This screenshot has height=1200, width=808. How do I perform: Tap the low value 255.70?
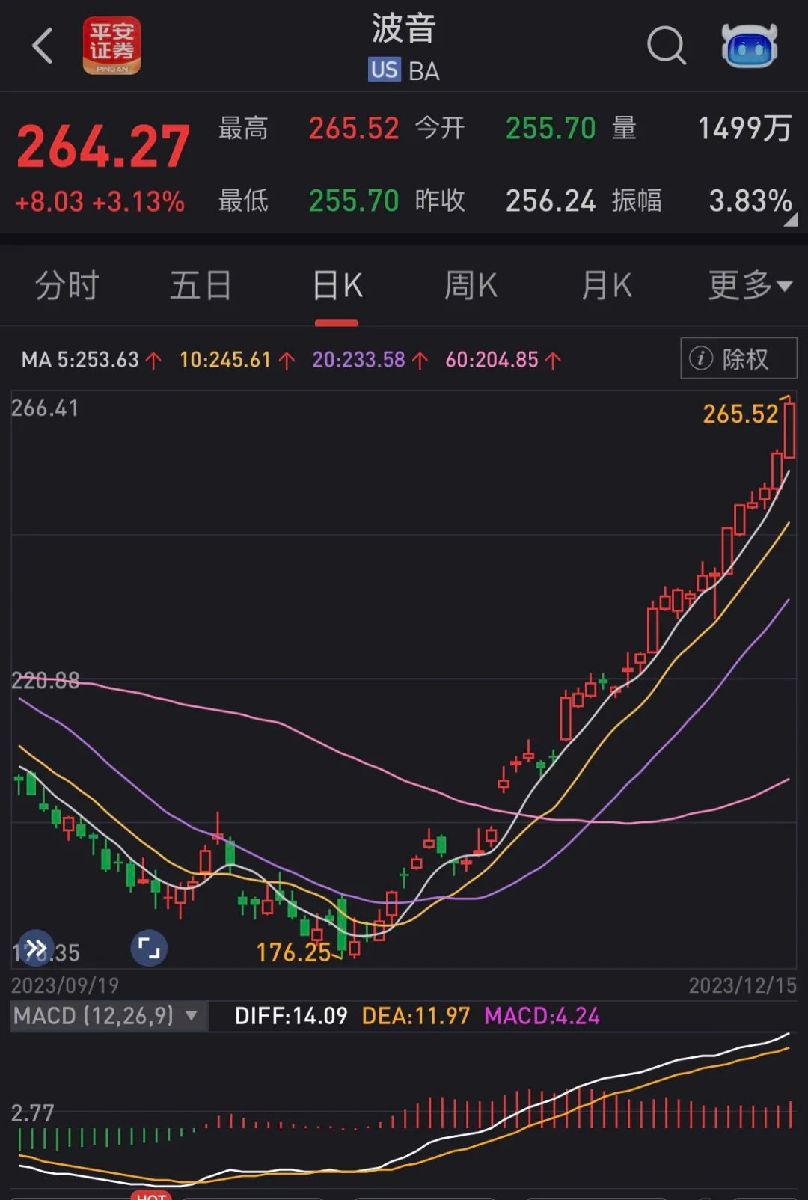tap(353, 201)
